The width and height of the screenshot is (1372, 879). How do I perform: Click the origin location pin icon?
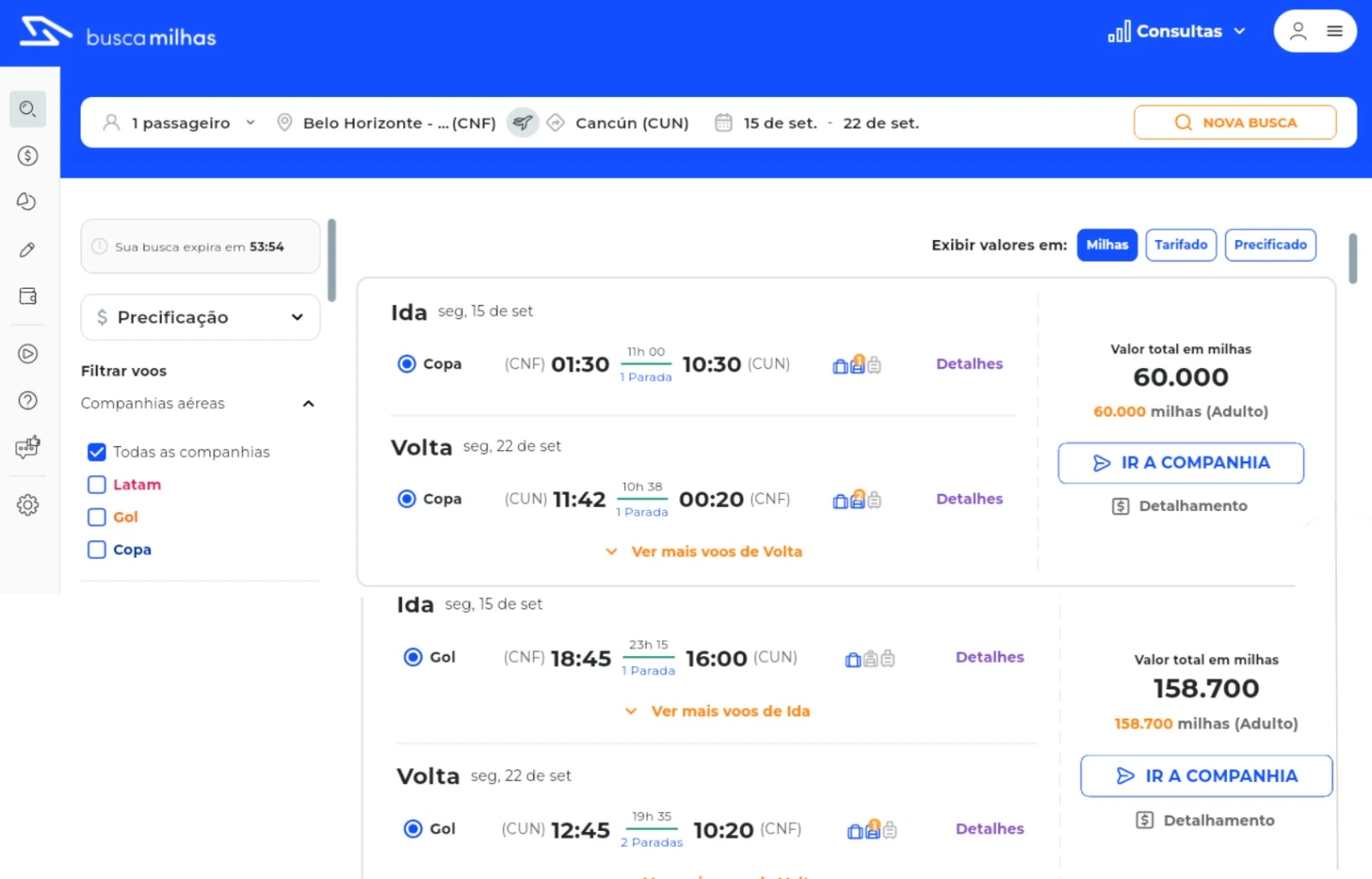(285, 123)
